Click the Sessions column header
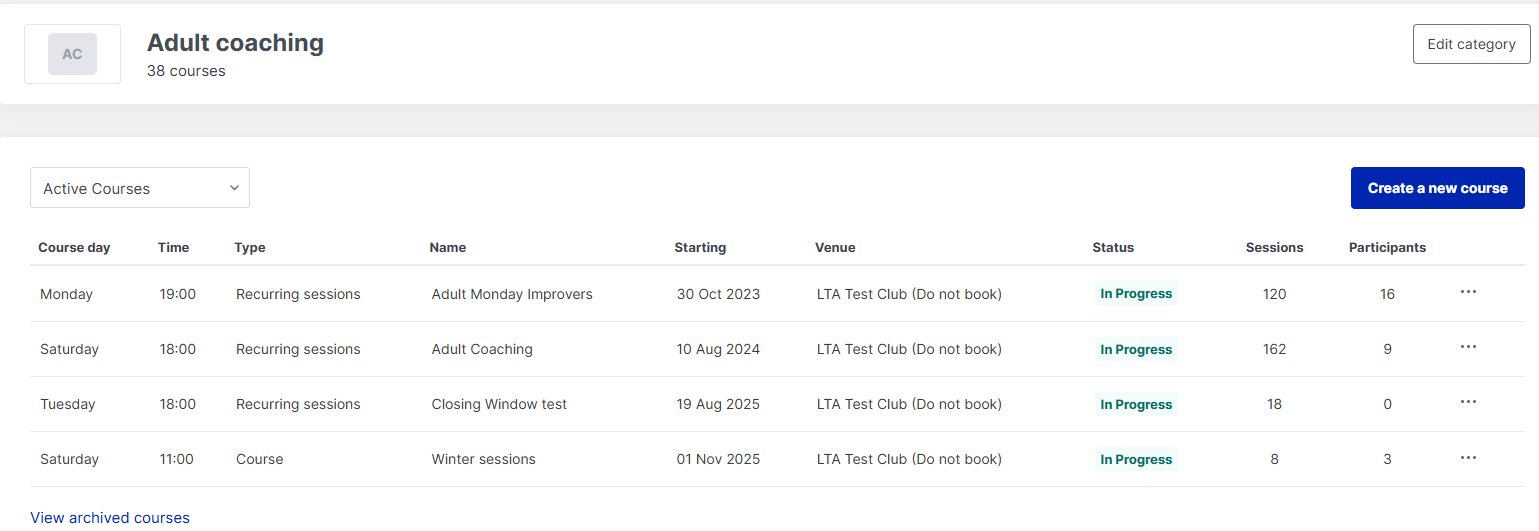 (1274, 247)
